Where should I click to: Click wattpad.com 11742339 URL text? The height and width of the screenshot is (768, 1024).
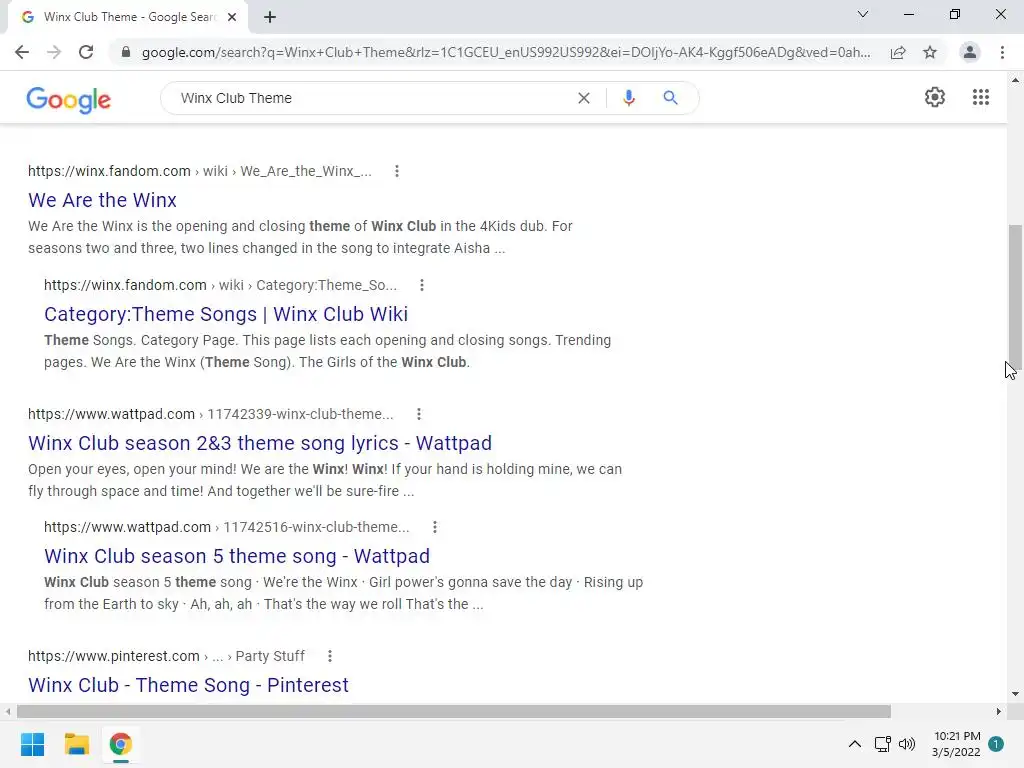pos(210,414)
